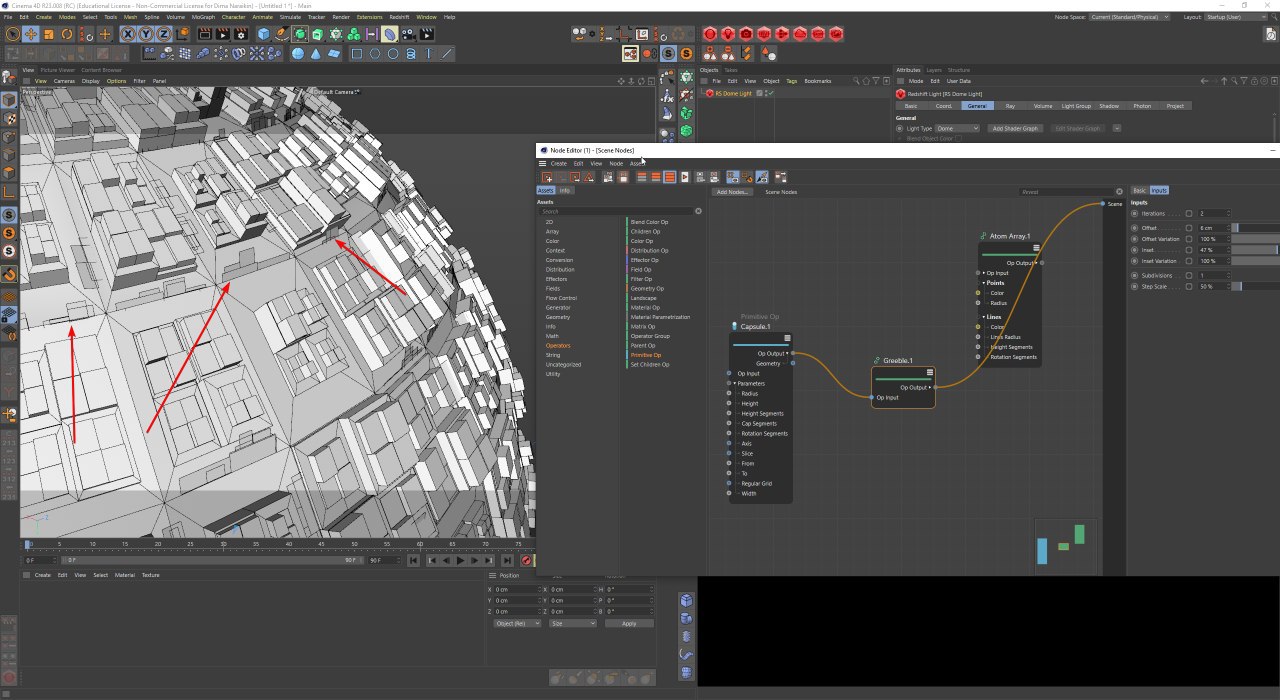The width and height of the screenshot is (1280, 700).
Task: Click the Add new node toolbar icon
Action: pos(547,177)
